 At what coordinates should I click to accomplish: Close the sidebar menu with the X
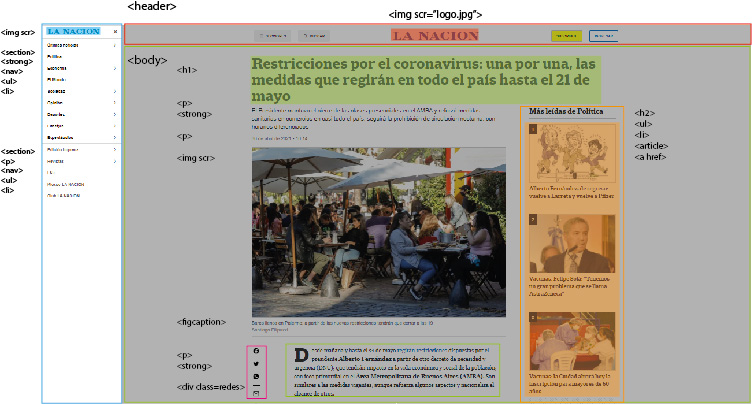click(x=115, y=32)
